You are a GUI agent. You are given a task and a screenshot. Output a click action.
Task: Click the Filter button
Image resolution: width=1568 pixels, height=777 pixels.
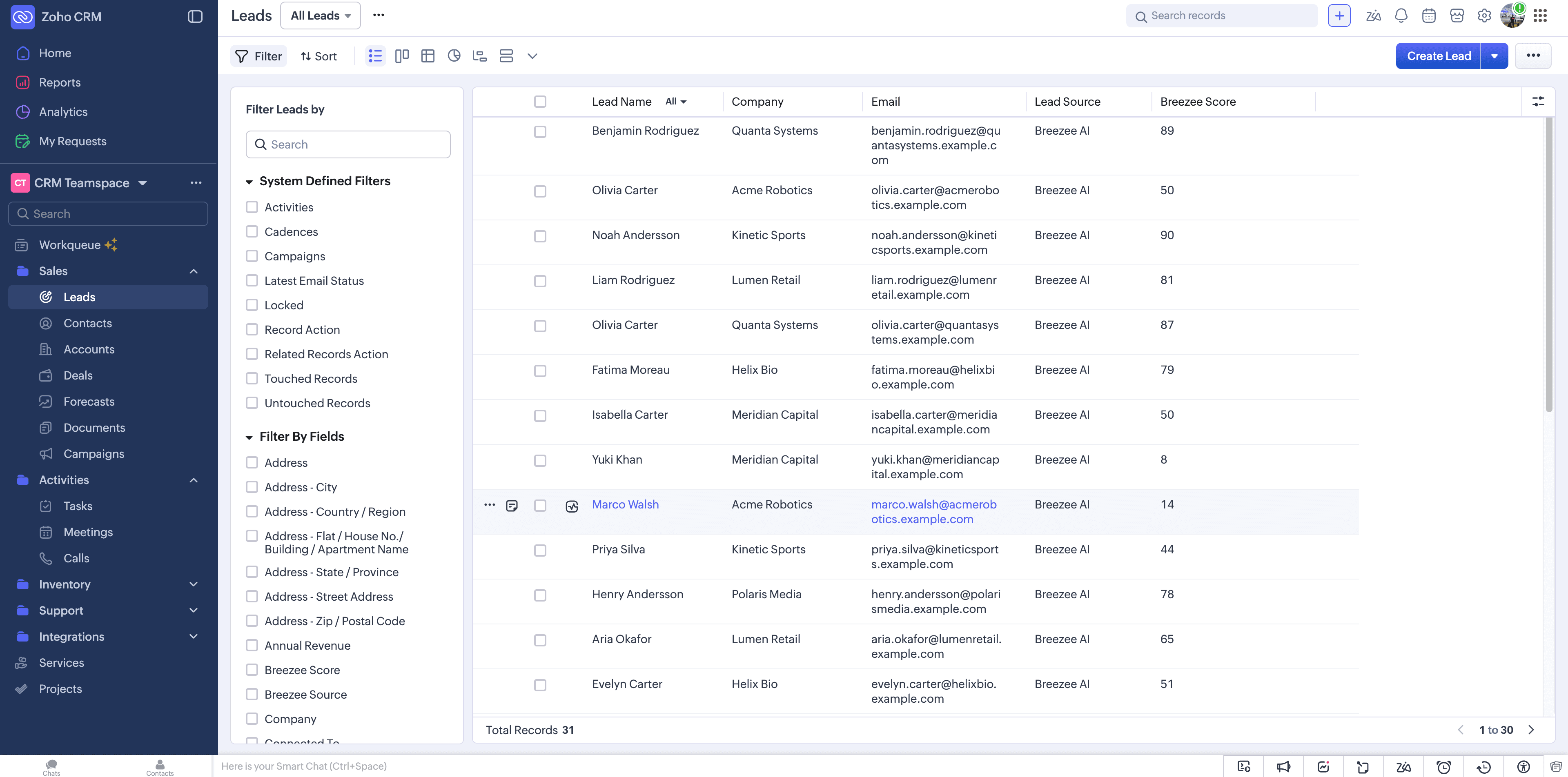[259, 56]
